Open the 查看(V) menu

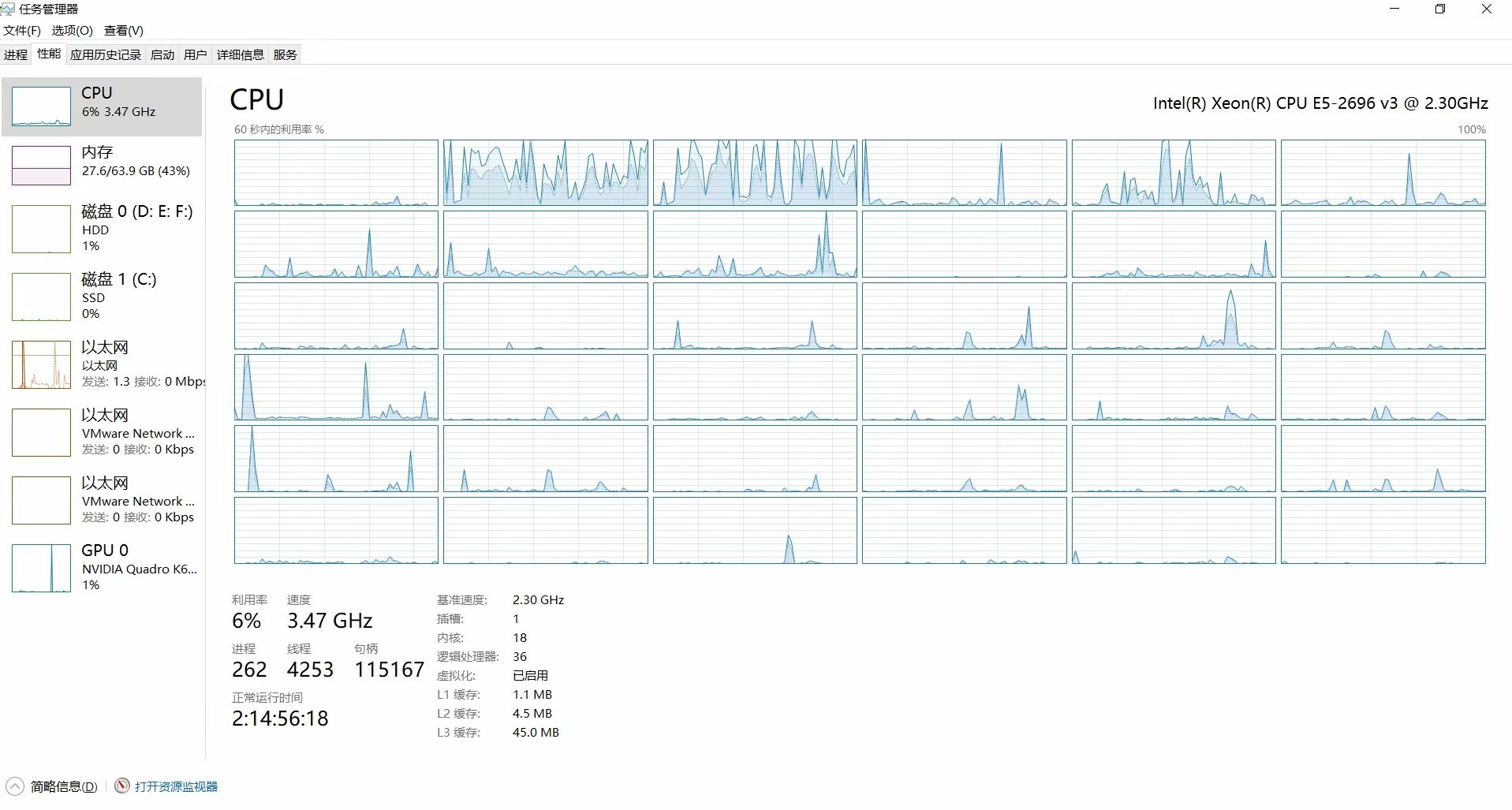124,31
